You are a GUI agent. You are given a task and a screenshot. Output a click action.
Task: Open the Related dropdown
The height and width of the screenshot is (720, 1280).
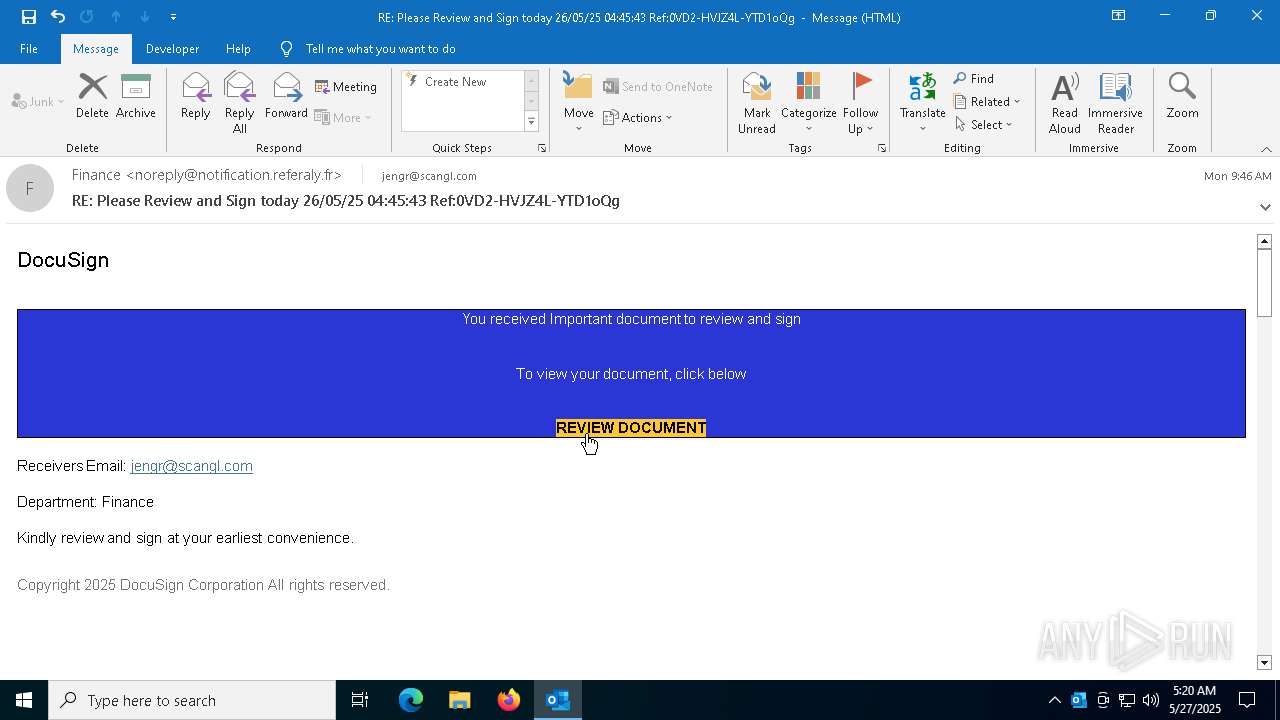click(987, 102)
